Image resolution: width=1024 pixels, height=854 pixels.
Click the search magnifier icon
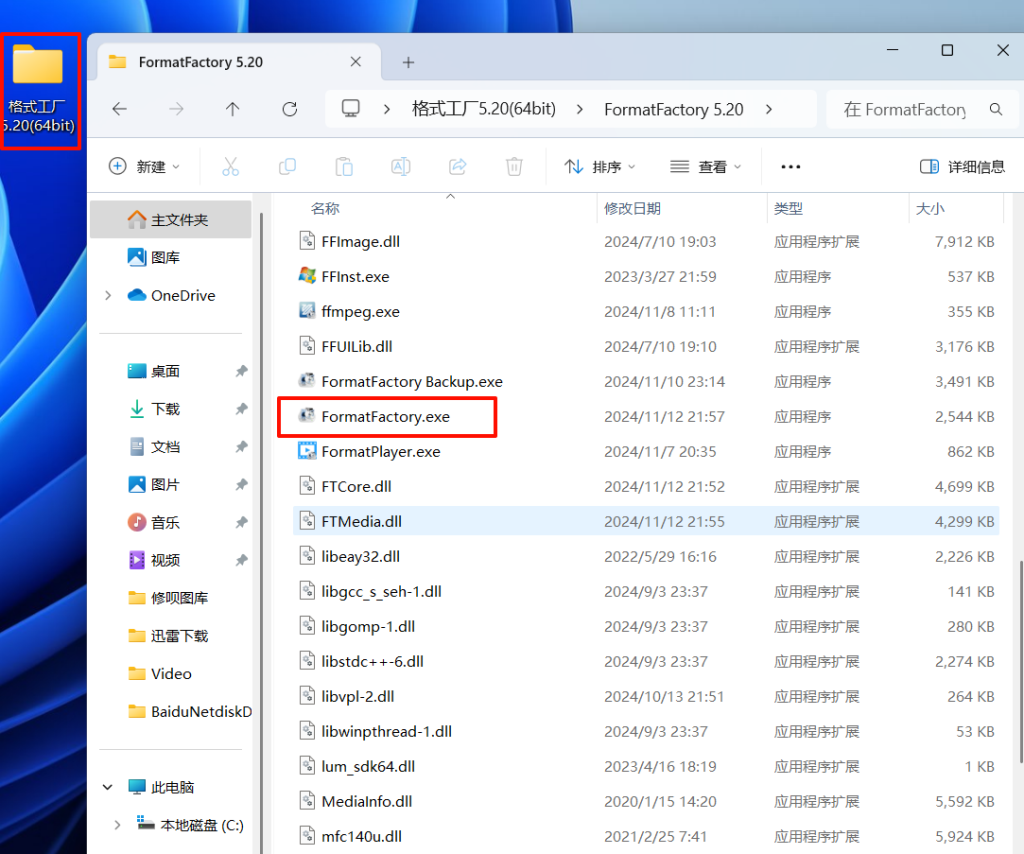point(996,109)
